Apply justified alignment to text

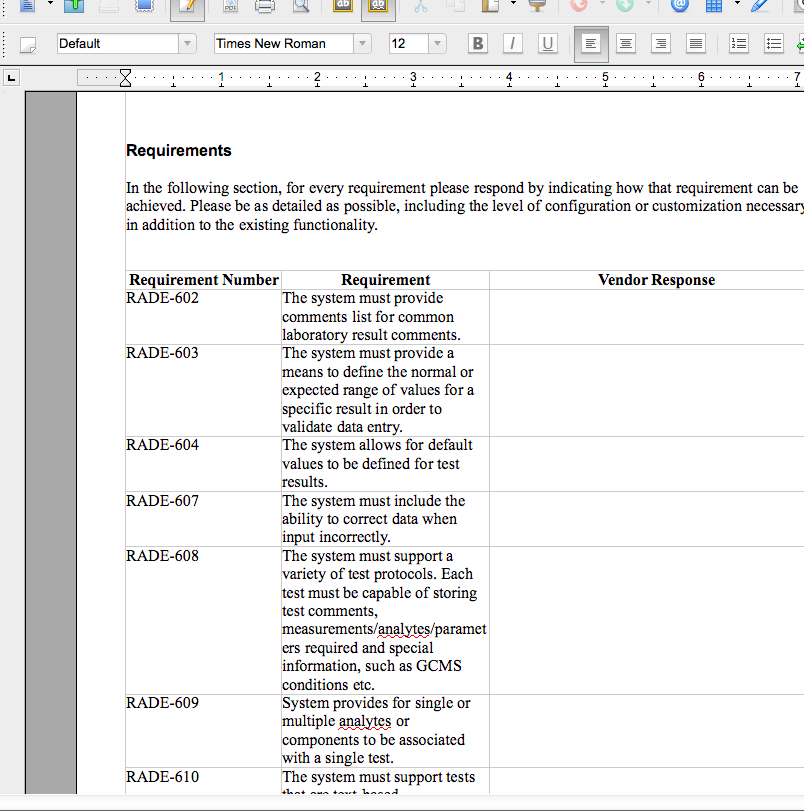coord(696,44)
